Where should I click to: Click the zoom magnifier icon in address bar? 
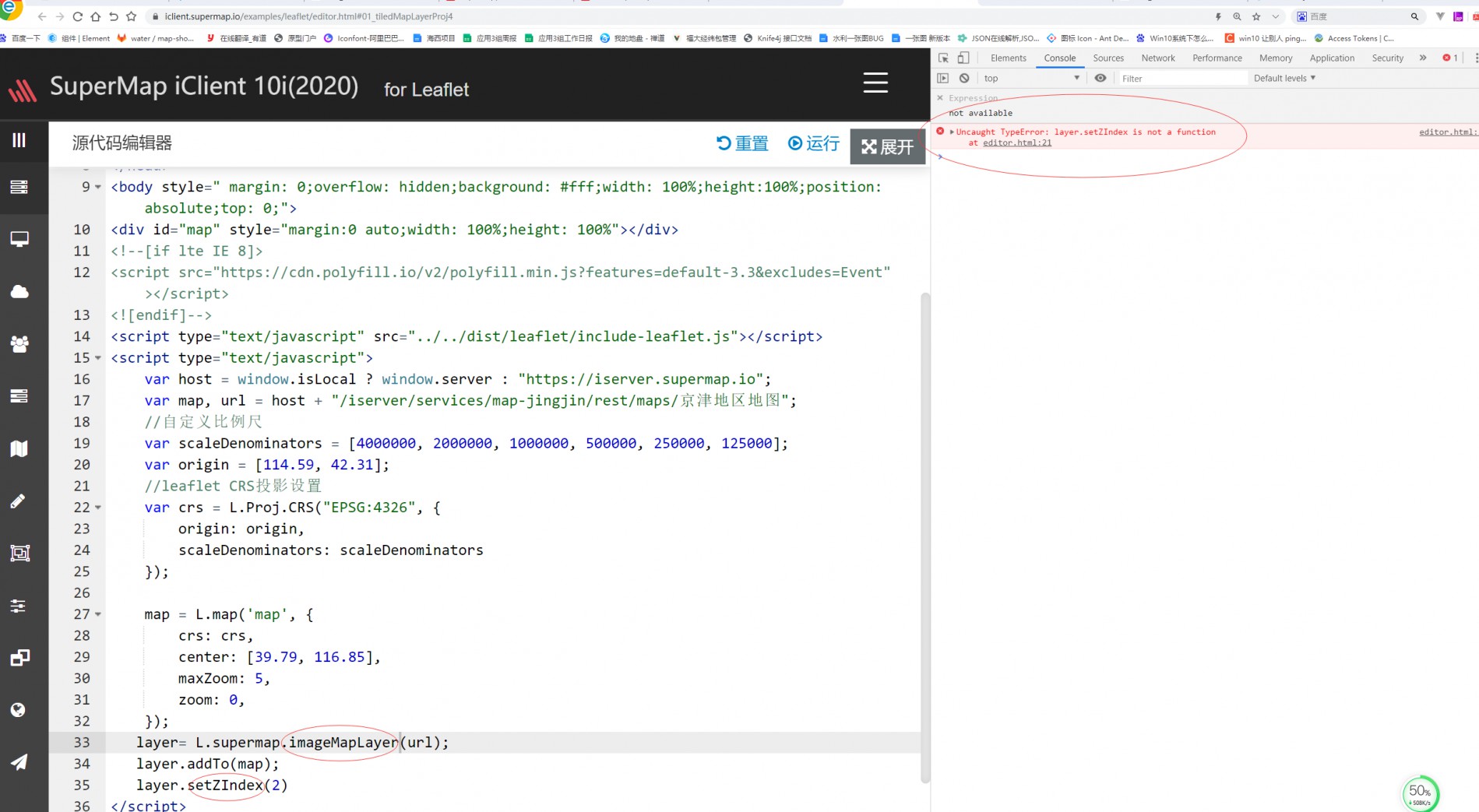pyautogui.click(x=1237, y=16)
